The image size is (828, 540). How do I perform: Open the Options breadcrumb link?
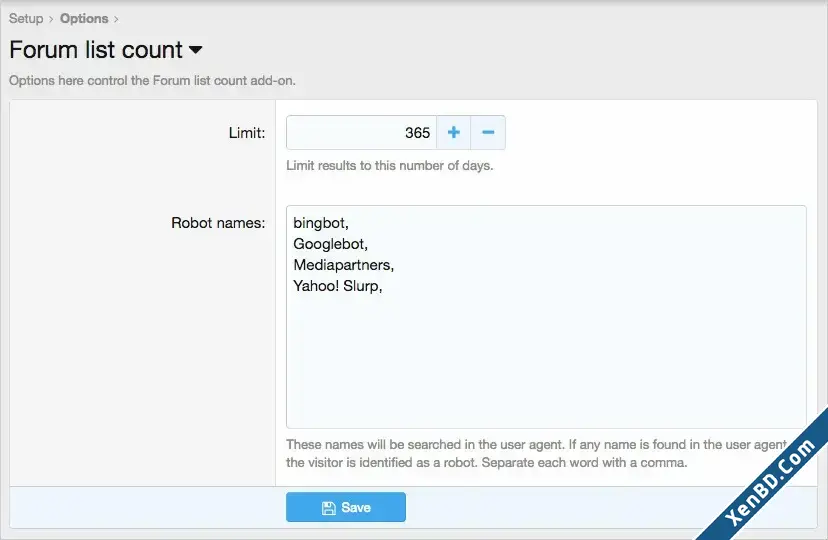click(84, 18)
